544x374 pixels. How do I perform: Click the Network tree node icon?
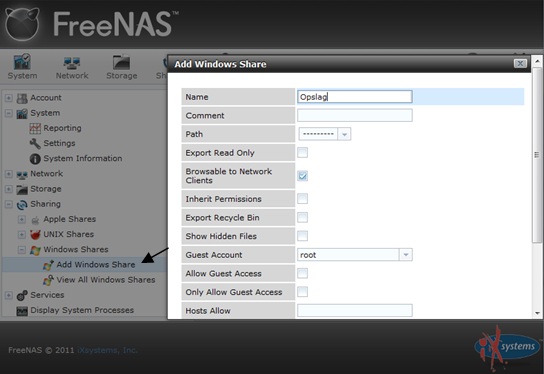(22, 174)
